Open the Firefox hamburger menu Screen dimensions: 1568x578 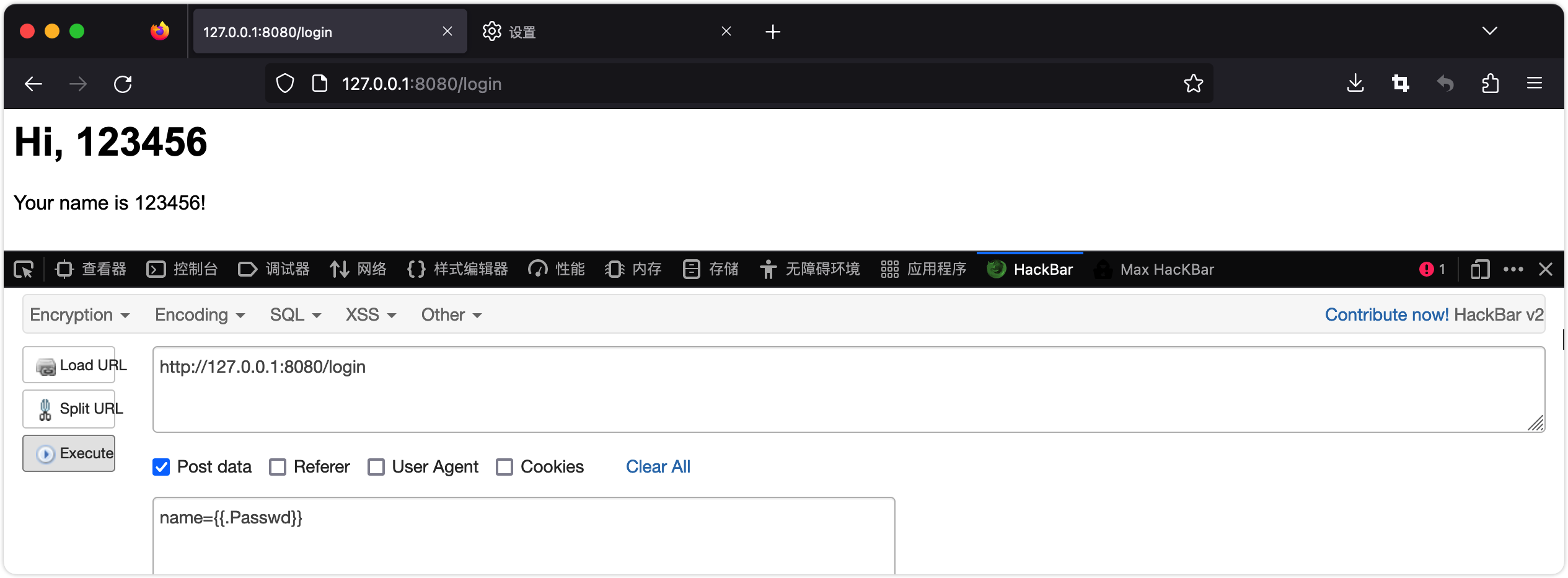(1535, 83)
